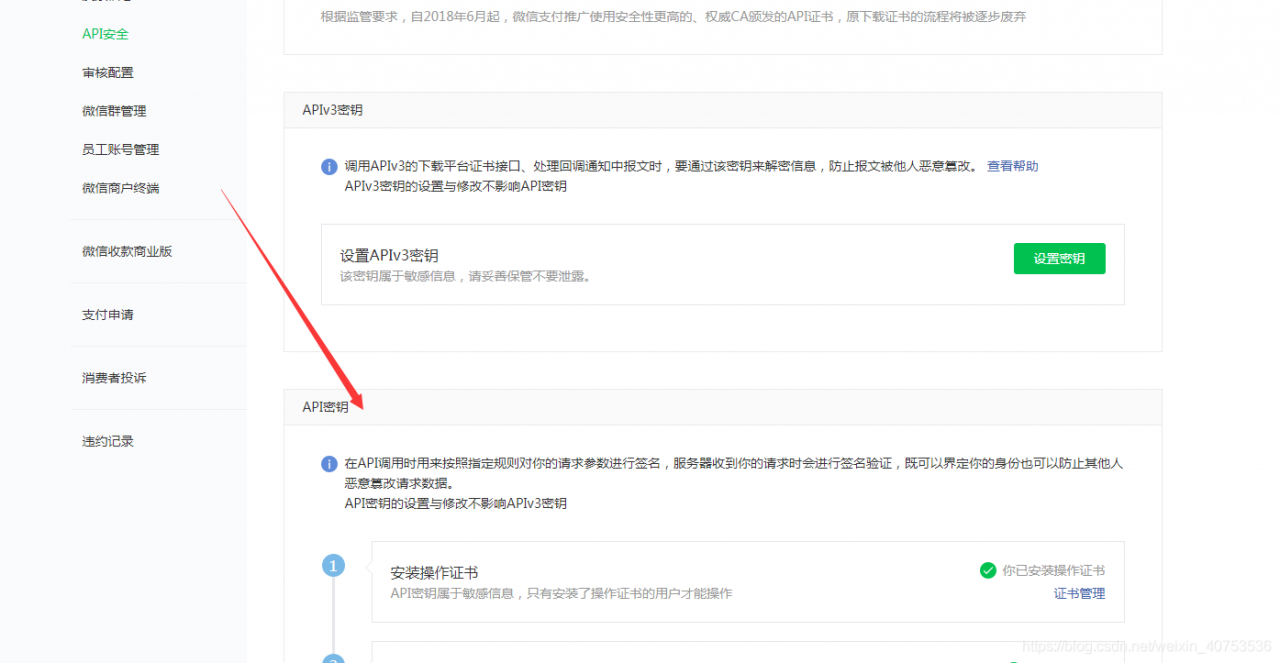Click the green 设置密钥 button
Viewport: 1280px width, 663px height.
tap(1059, 258)
